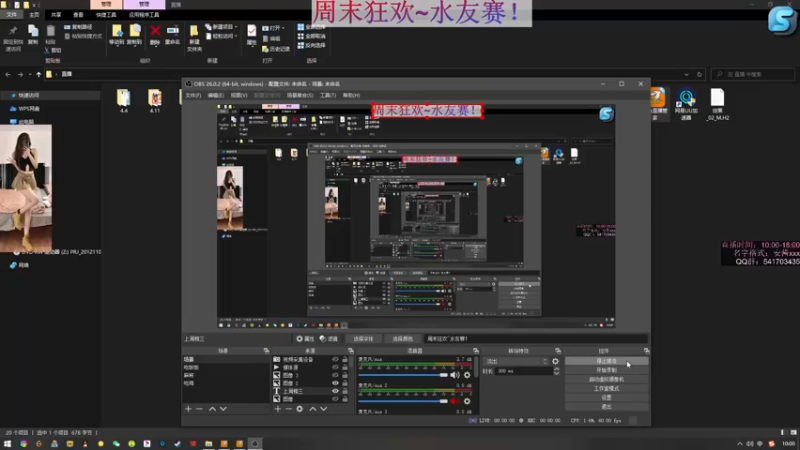The image size is (800, 450).
Task: Add a new source with plus icon
Action: point(278,409)
